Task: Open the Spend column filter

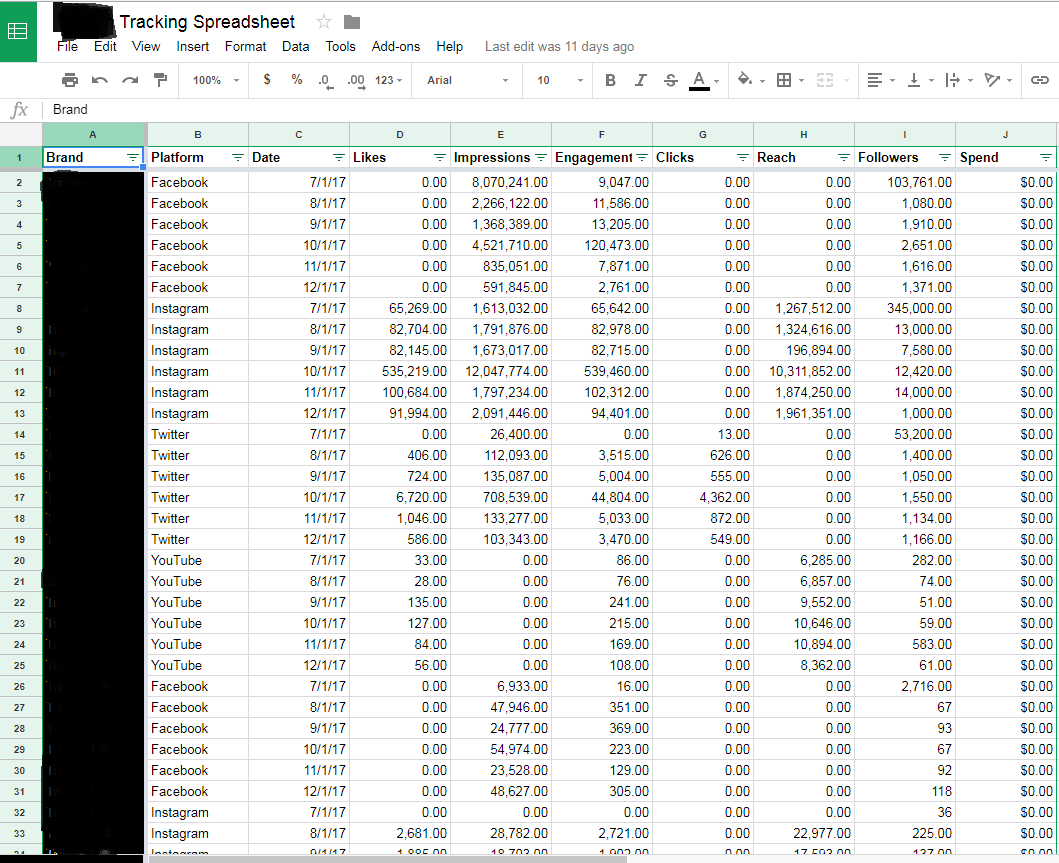Action: point(1045,157)
